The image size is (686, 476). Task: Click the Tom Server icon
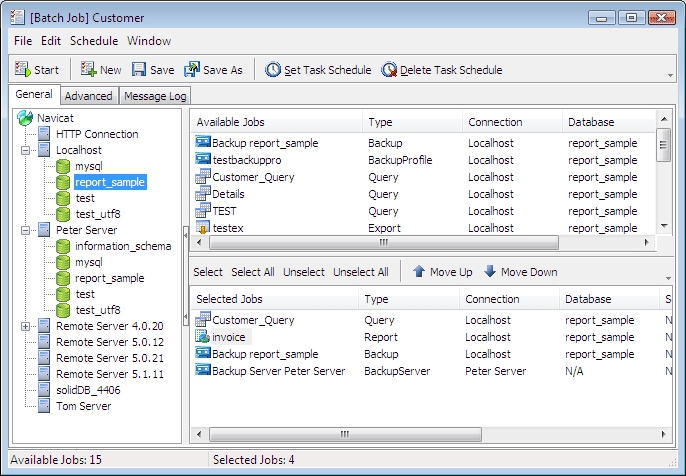tap(44, 406)
